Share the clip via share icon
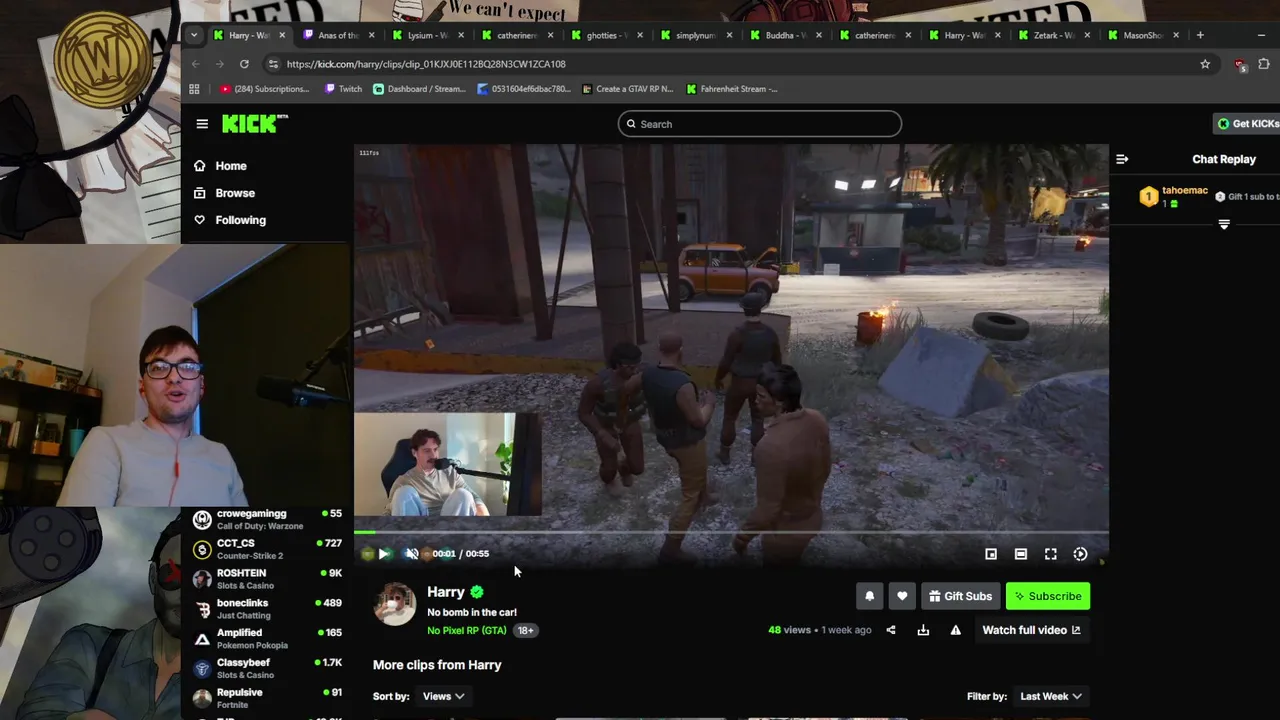Image resolution: width=1280 pixels, height=720 pixels. [891, 630]
